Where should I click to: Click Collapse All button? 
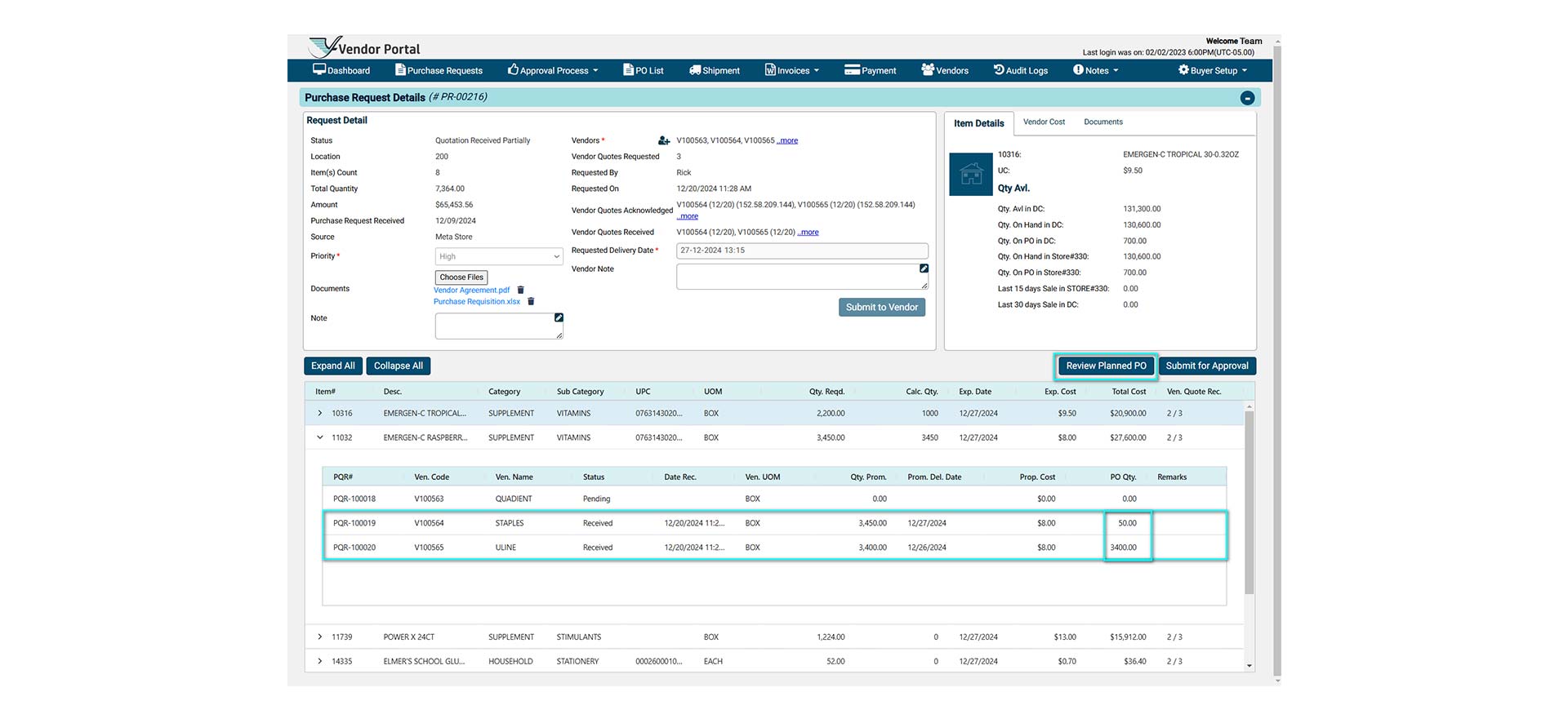[x=399, y=366]
